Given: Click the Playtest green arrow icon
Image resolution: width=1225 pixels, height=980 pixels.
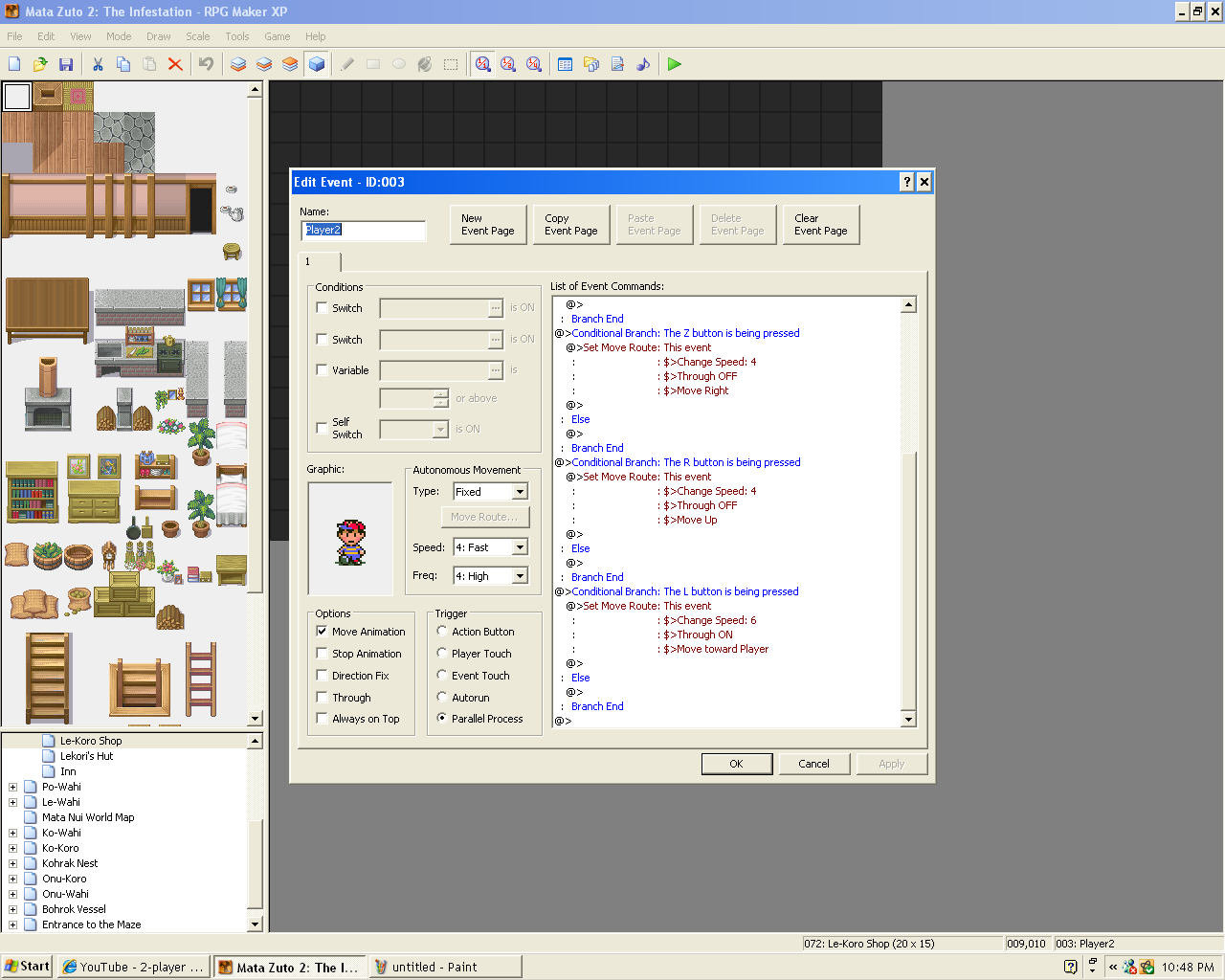Looking at the screenshot, I should click(675, 64).
